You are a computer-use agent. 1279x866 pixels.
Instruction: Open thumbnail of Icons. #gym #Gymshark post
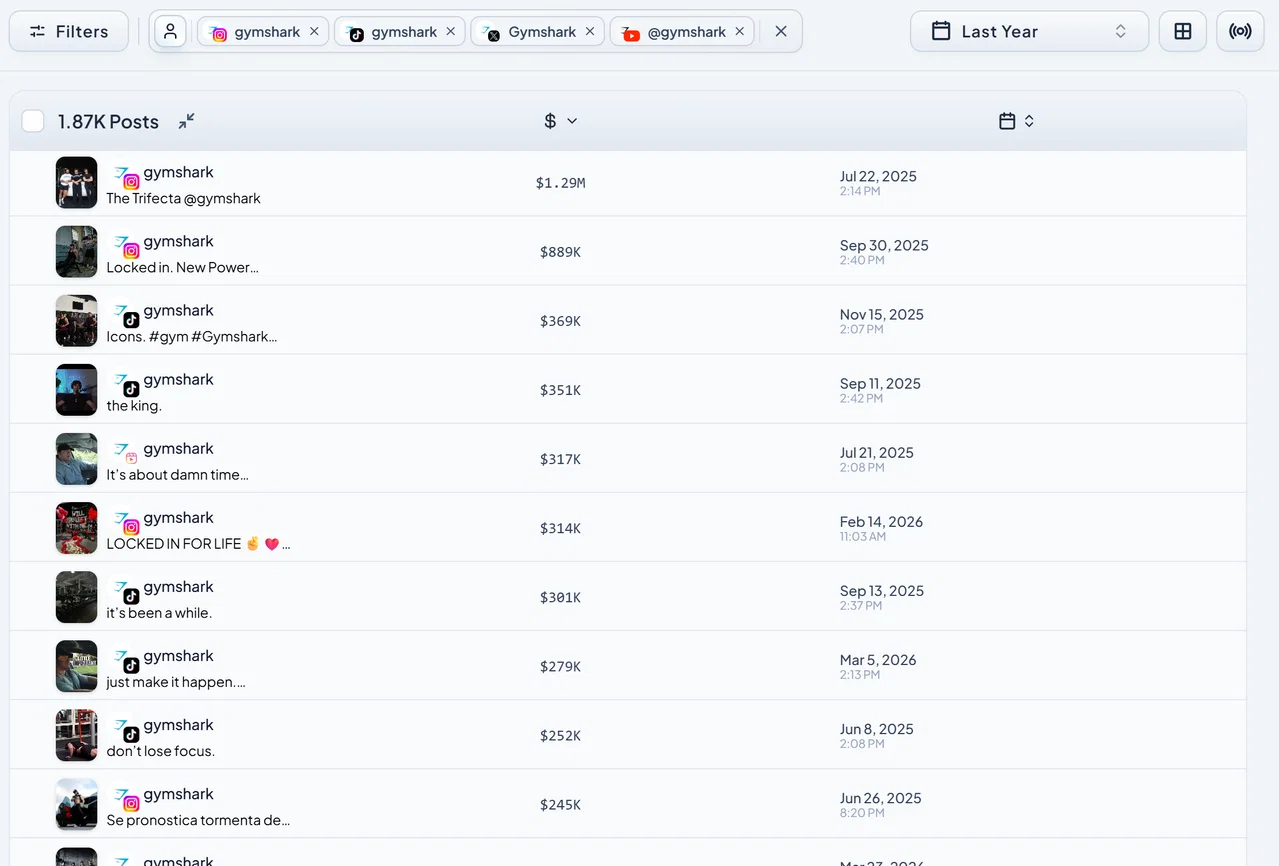pyautogui.click(x=76, y=321)
